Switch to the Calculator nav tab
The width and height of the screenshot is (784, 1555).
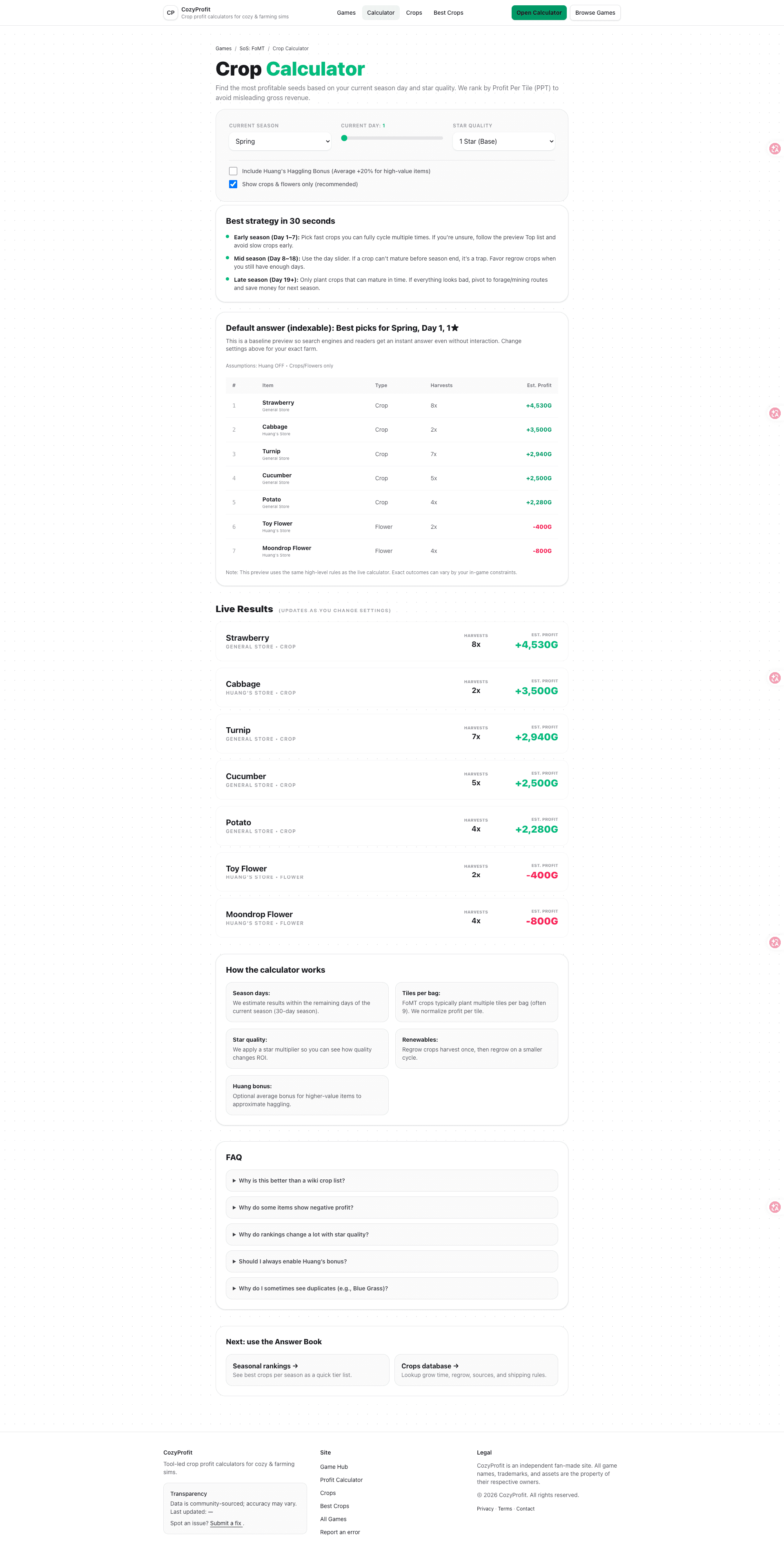(x=380, y=12)
